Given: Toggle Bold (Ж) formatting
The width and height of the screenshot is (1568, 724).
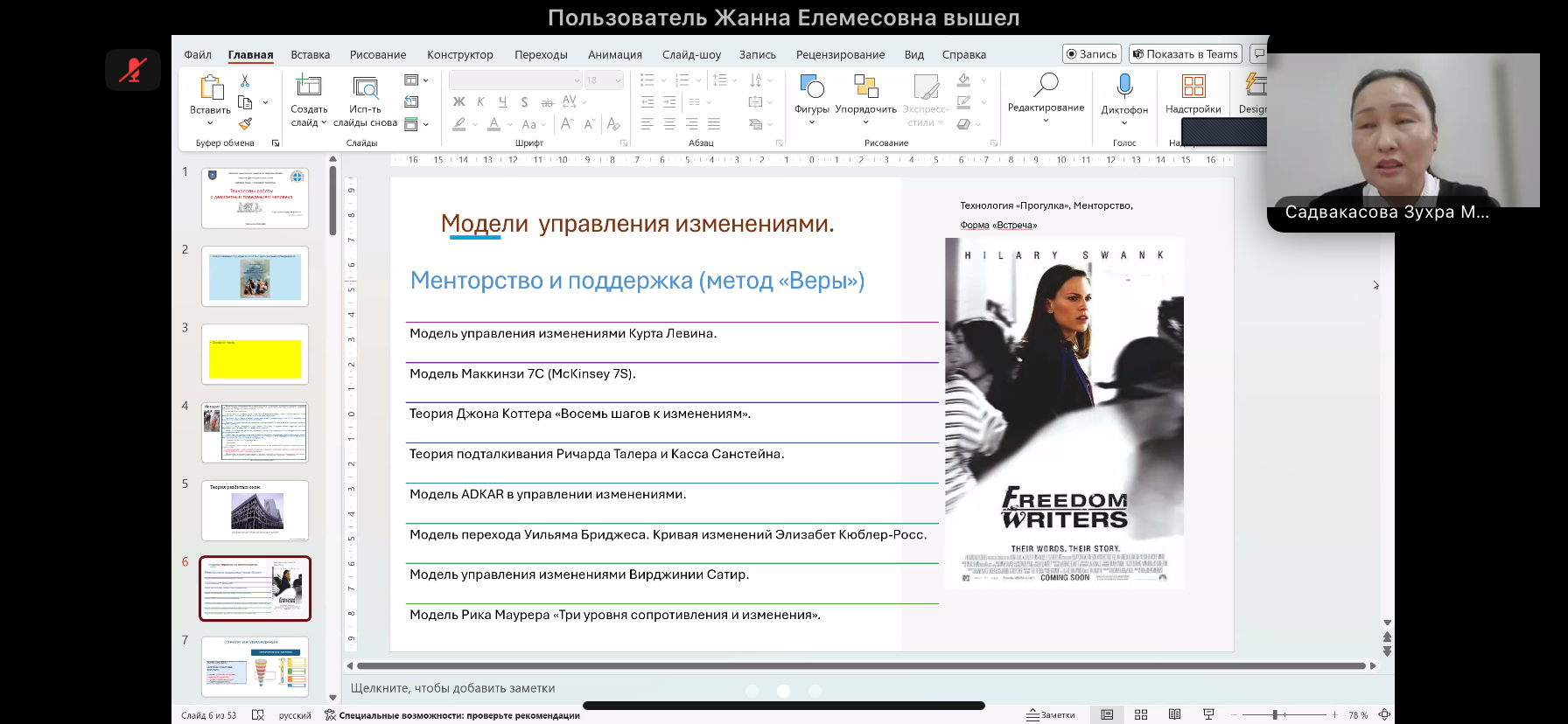Looking at the screenshot, I should (458, 102).
